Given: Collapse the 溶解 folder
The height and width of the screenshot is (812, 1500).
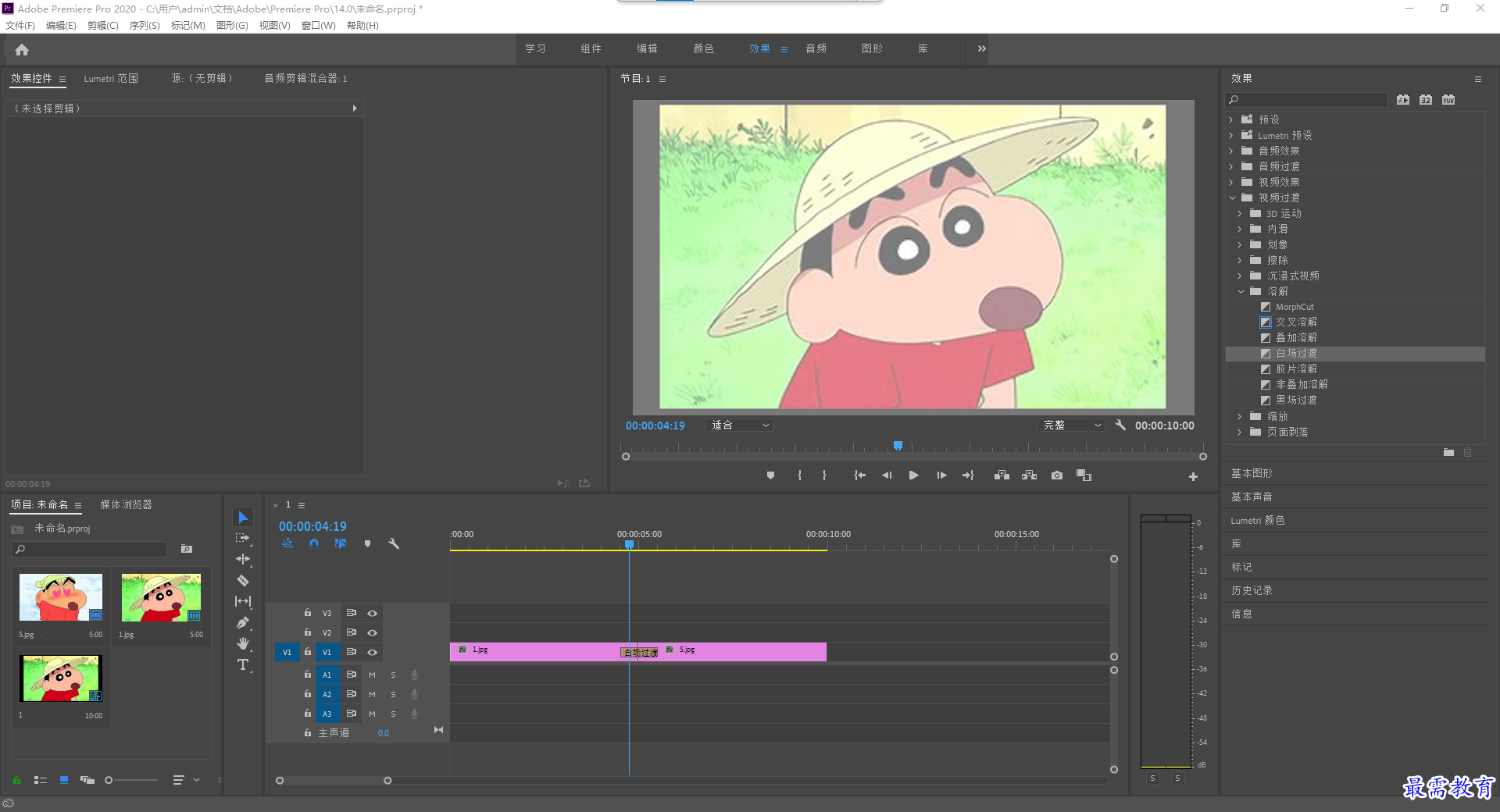Looking at the screenshot, I should pyautogui.click(x=1241, y=291).
